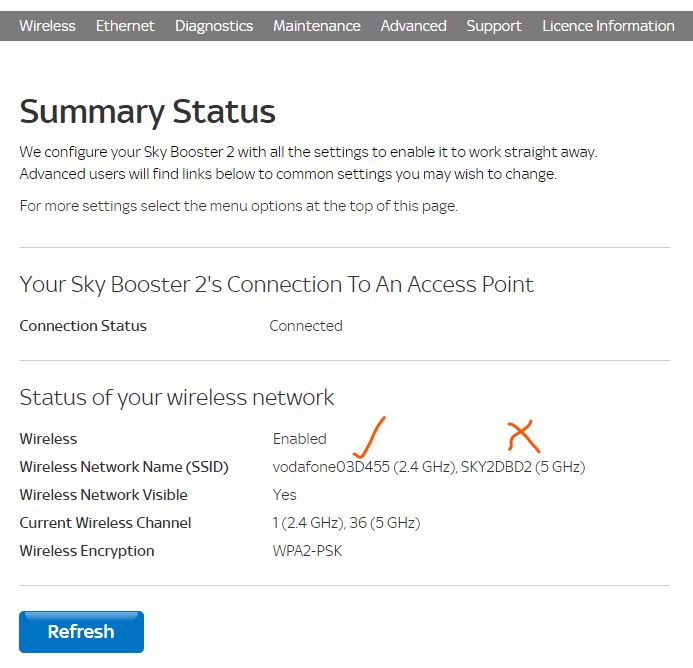693x668 pixels.
Task: Open the Diagnostics menu
Action: 214,26
